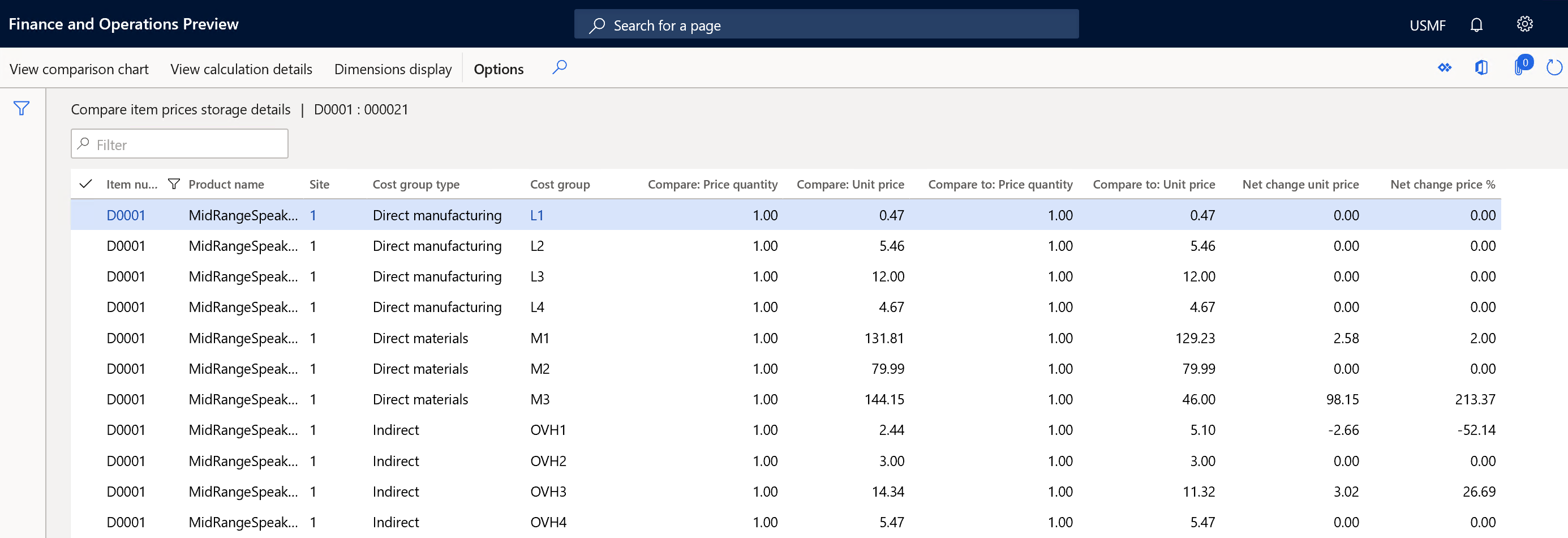Click the action pane search magnifier icon
Screen dimensions: 1568x538
pos(560,67)
